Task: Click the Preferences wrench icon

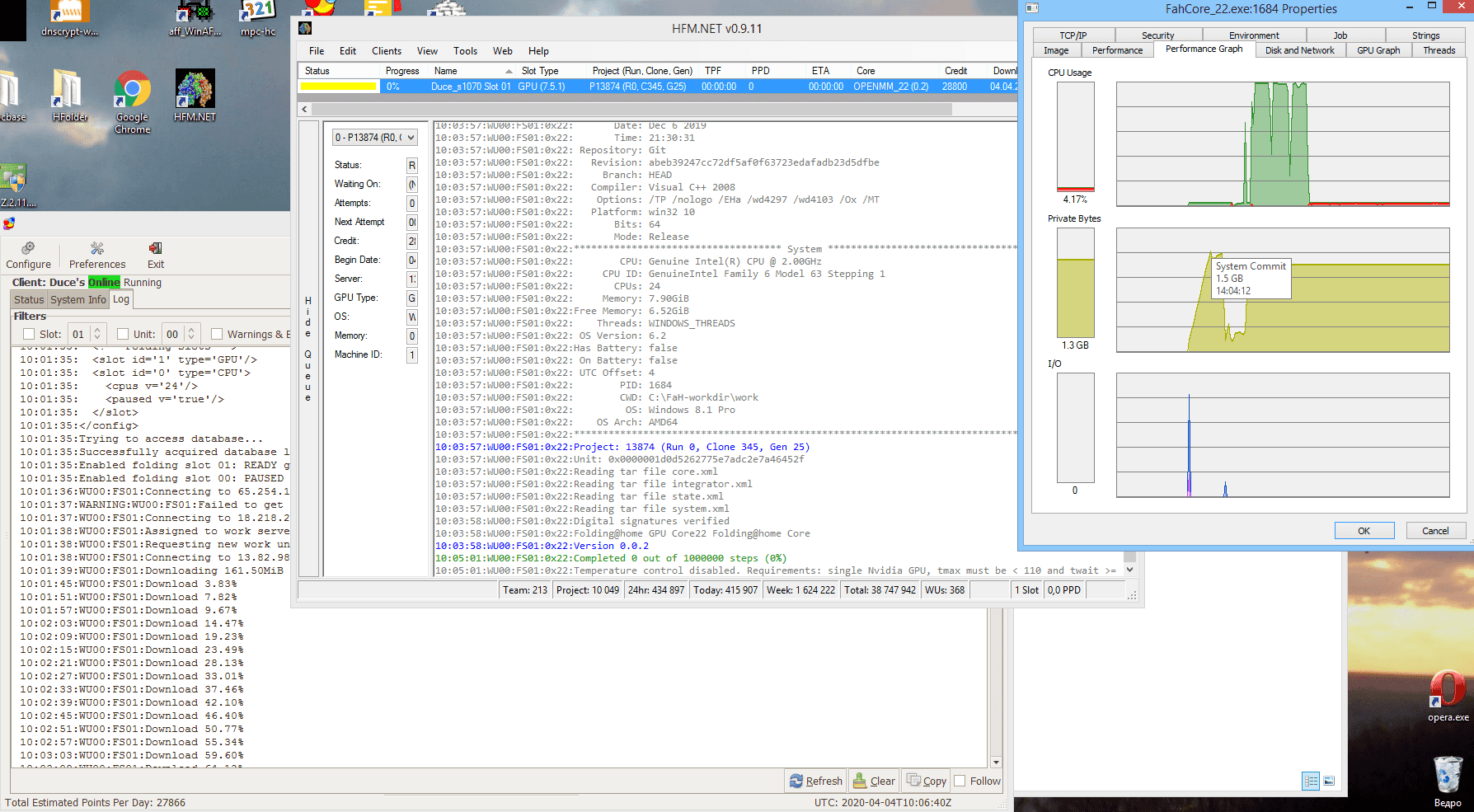Action: pyautogui.click(x=97, y=248)
